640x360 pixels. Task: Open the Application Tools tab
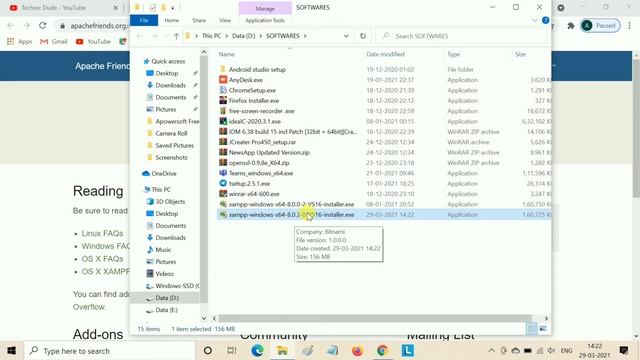(x=264, y=20)
